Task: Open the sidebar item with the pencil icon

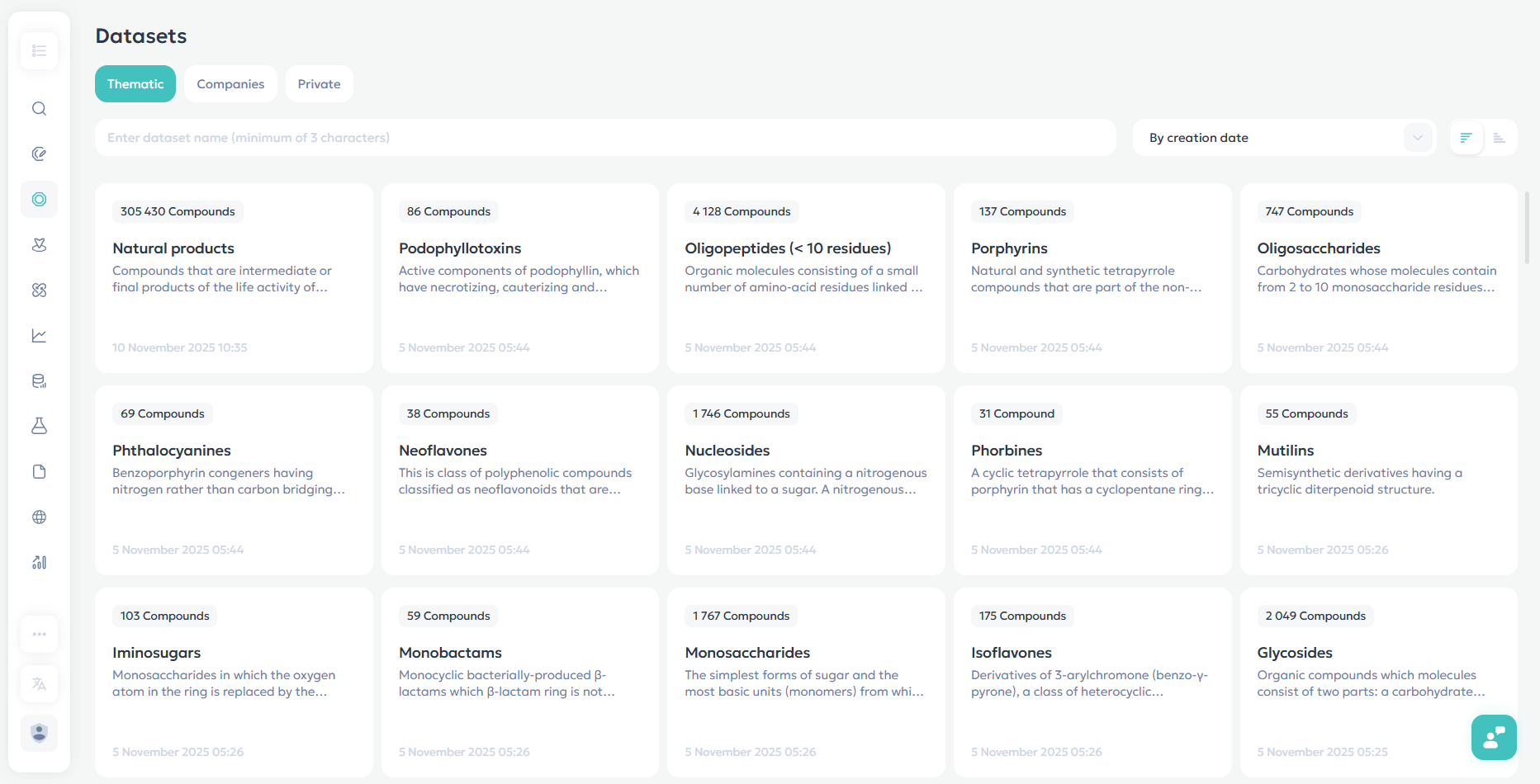Action: click(39, 154)
